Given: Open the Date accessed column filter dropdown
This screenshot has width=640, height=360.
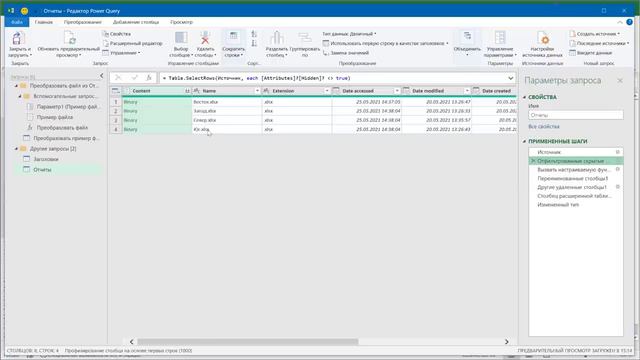Looking at the screenshot, I should pyautogui.click(x=397, y=91).
